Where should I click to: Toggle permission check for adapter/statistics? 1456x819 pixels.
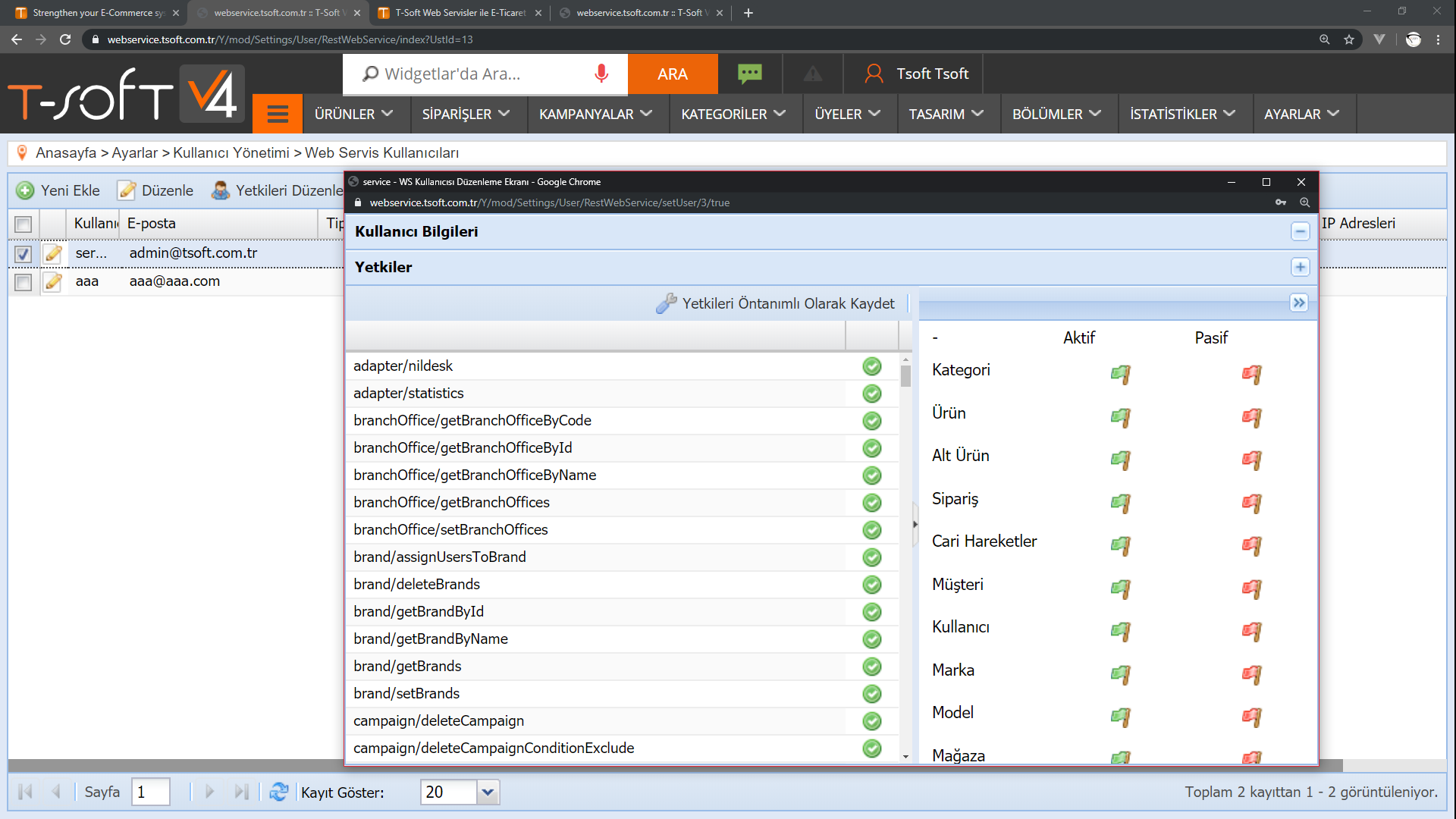pos(872,394)
